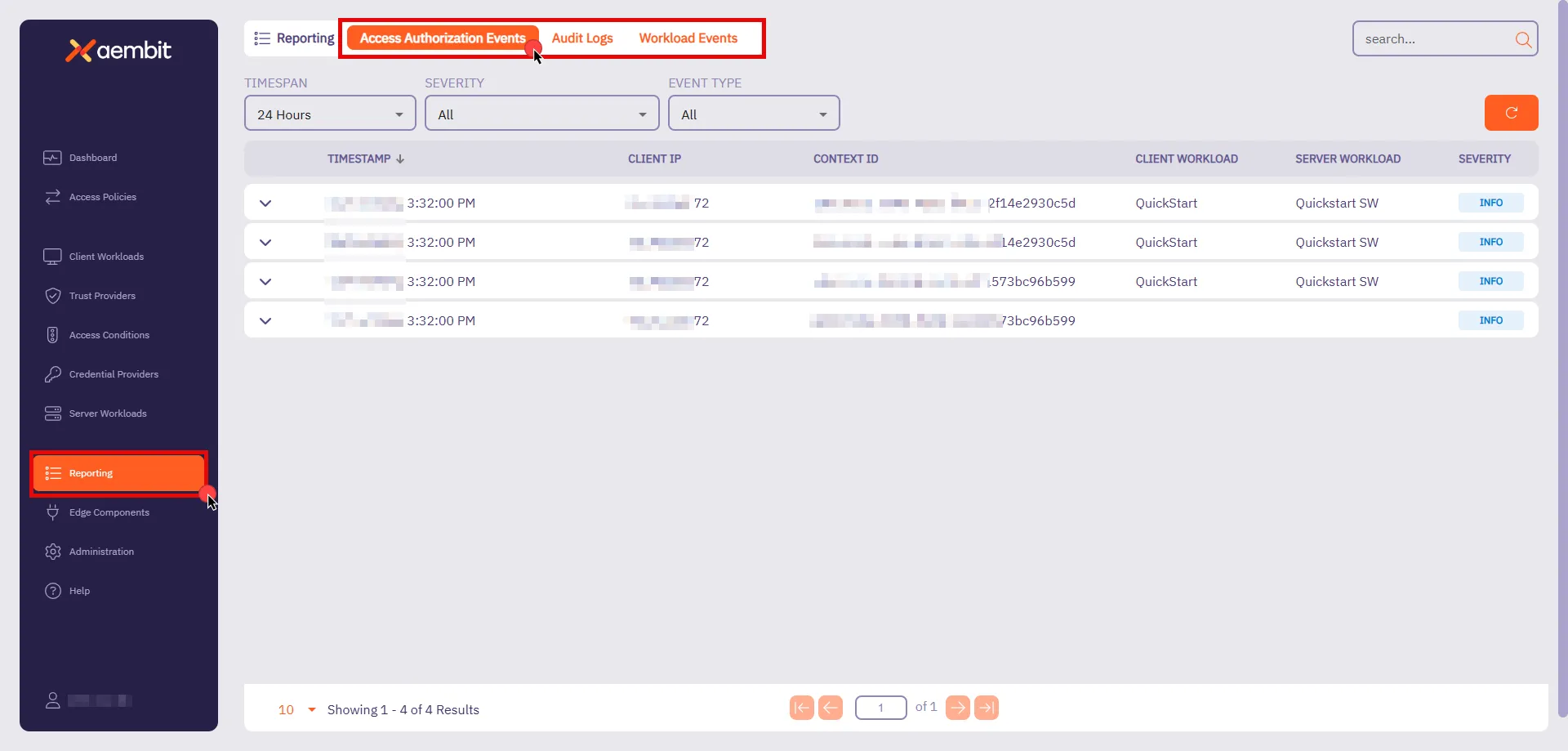Click the Credential Providers key icon
Viewport: 1568px width, 751px height.
52,374
